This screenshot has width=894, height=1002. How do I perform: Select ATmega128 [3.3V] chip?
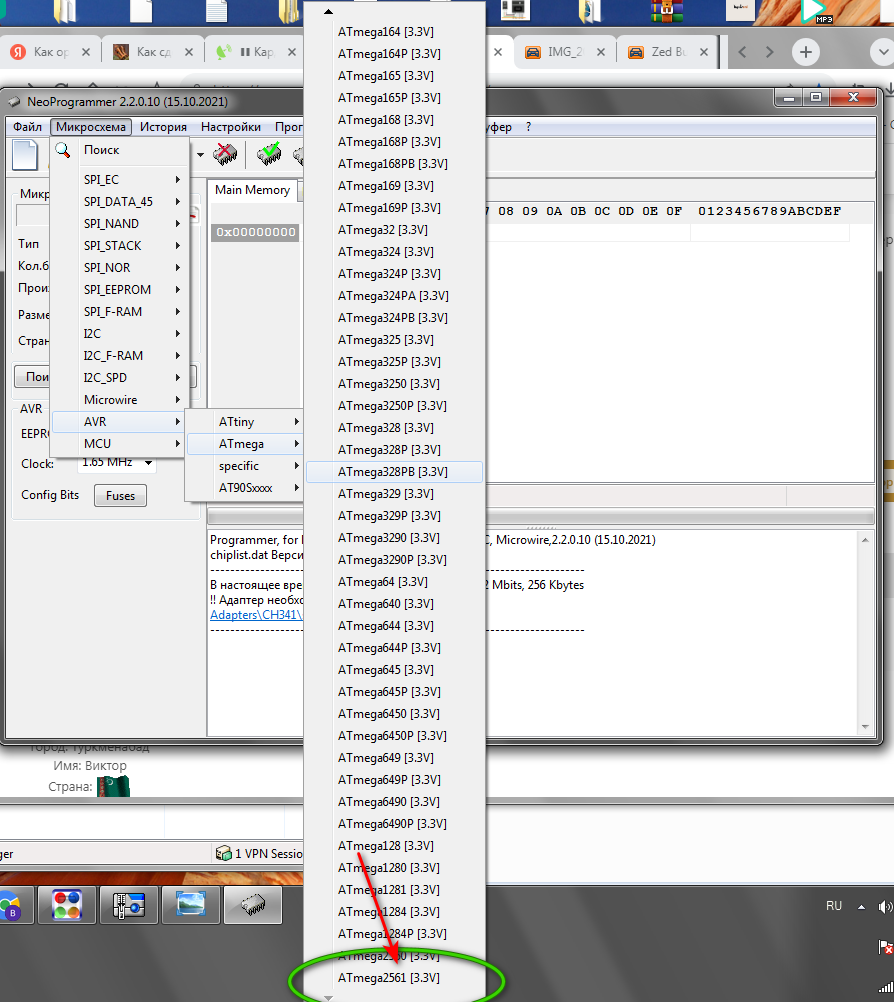coord(387,845)
